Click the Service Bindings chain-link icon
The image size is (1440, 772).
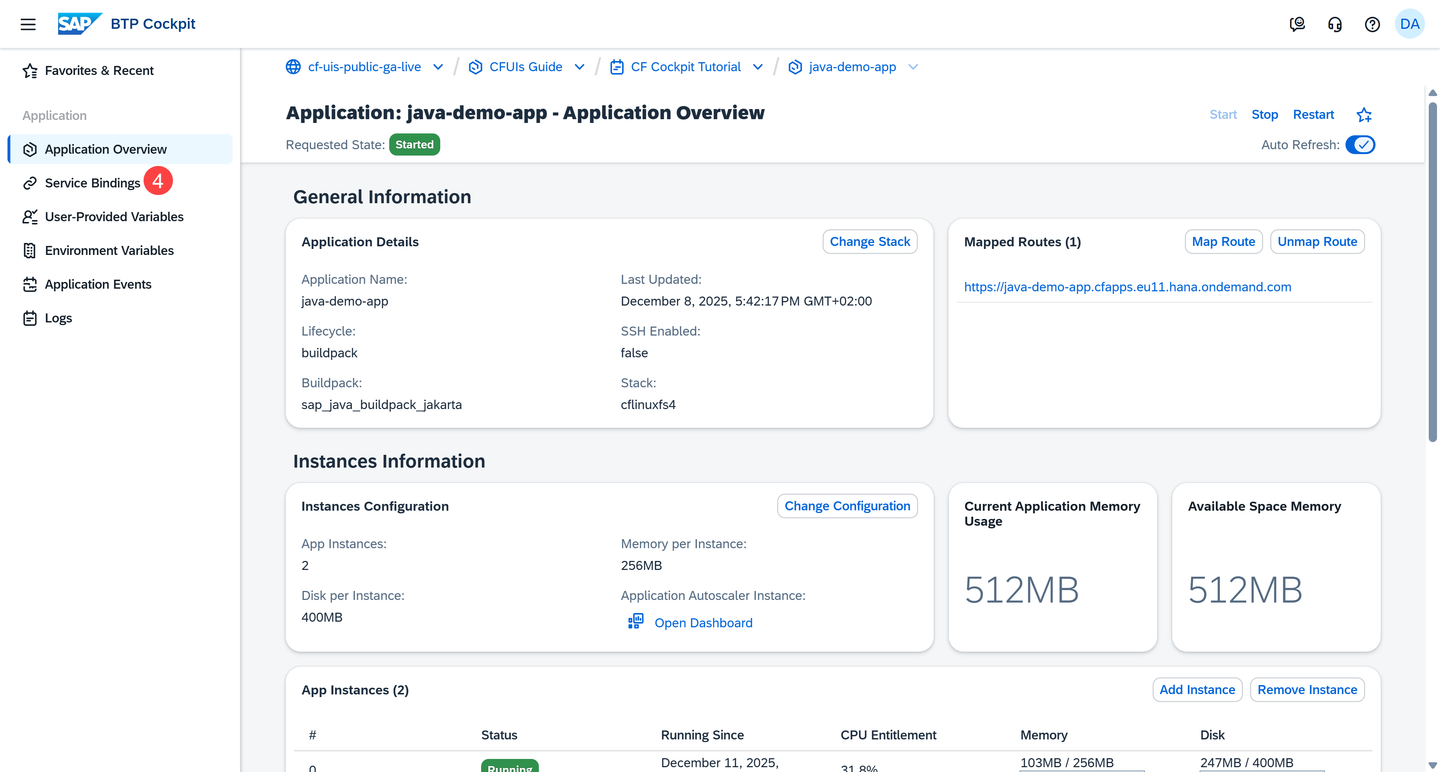pos(30,183)
